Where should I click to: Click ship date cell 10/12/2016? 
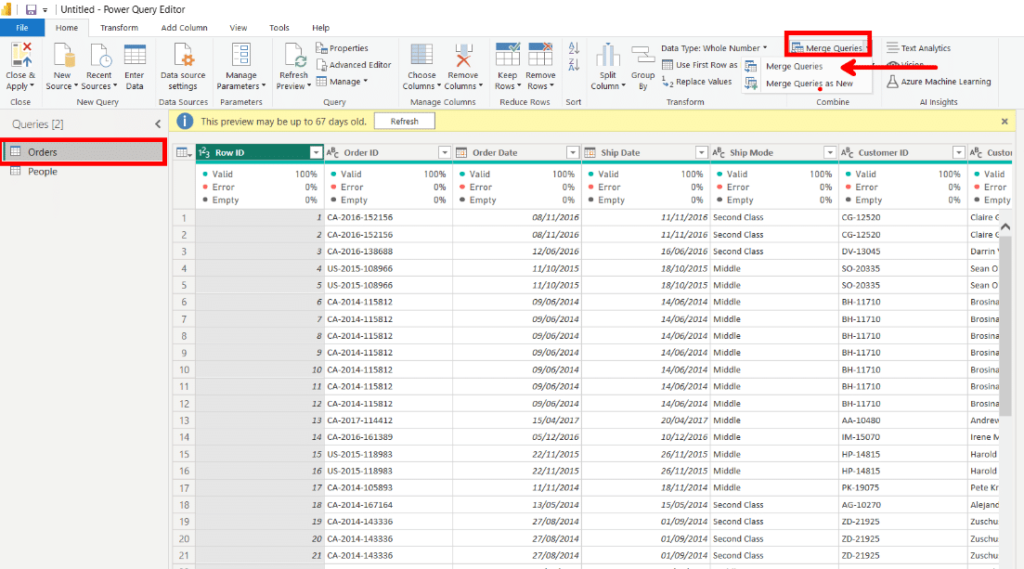pyautogui.click(x=645, y=437)
